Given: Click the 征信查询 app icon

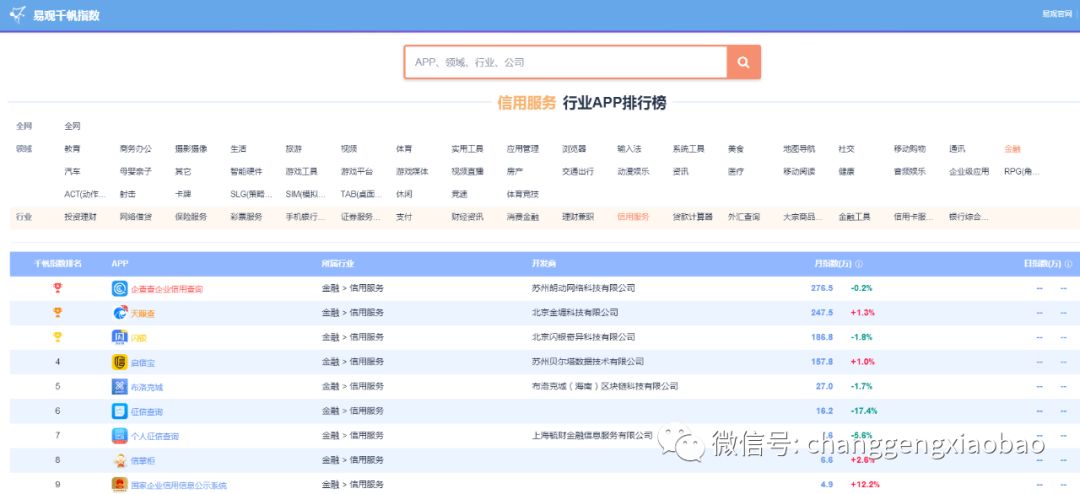Looking at the screenshot, I should pyautogui.click(x=120, y=411).
